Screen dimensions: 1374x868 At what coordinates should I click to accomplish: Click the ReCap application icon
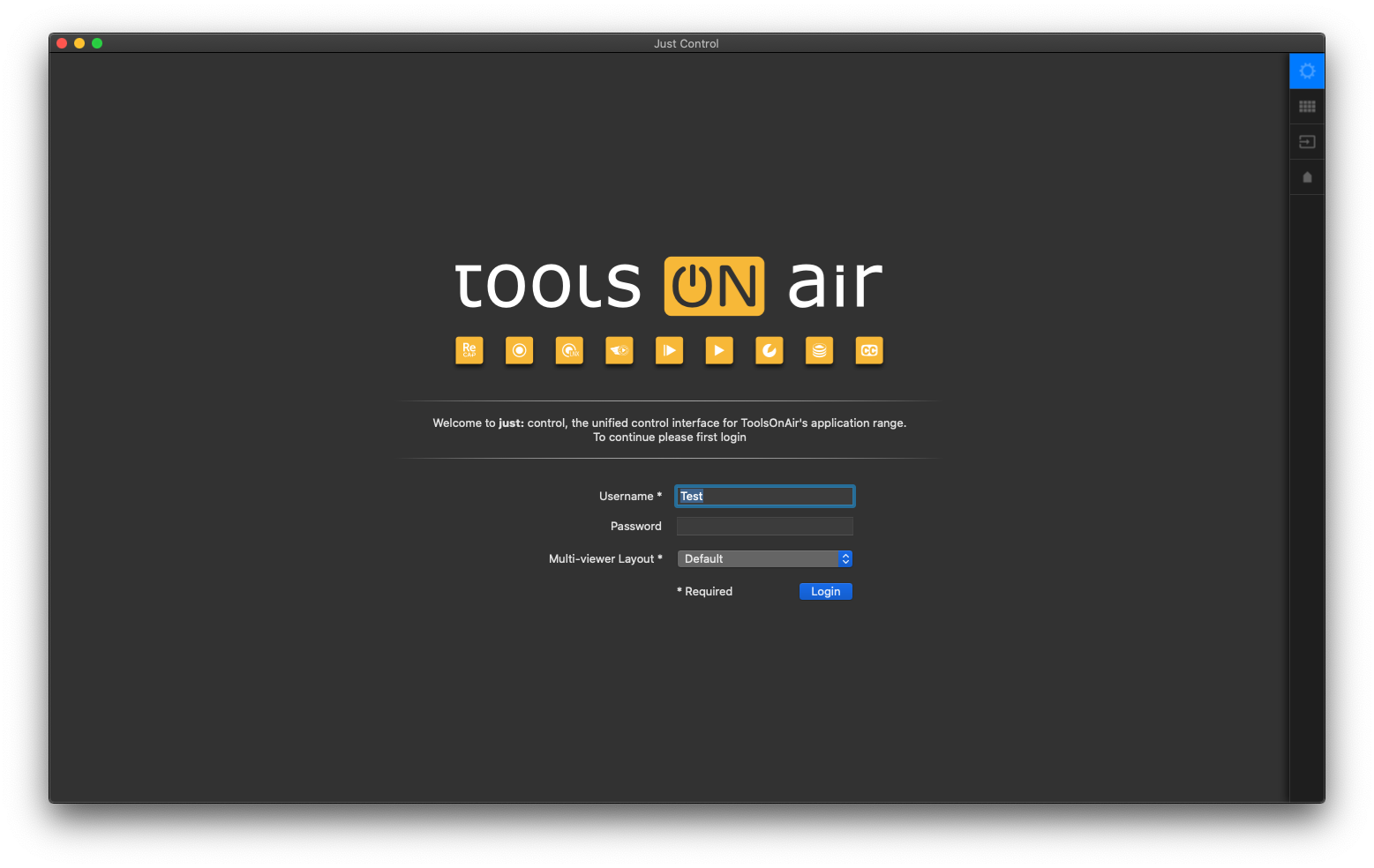(x=469, y=350)
